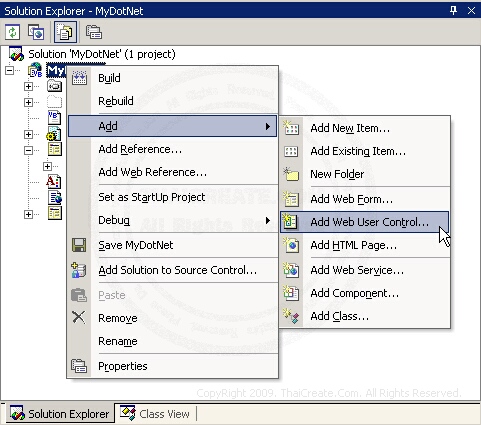Open the Debug submenu
The image size is (481, 425).
tap(173, 220)
